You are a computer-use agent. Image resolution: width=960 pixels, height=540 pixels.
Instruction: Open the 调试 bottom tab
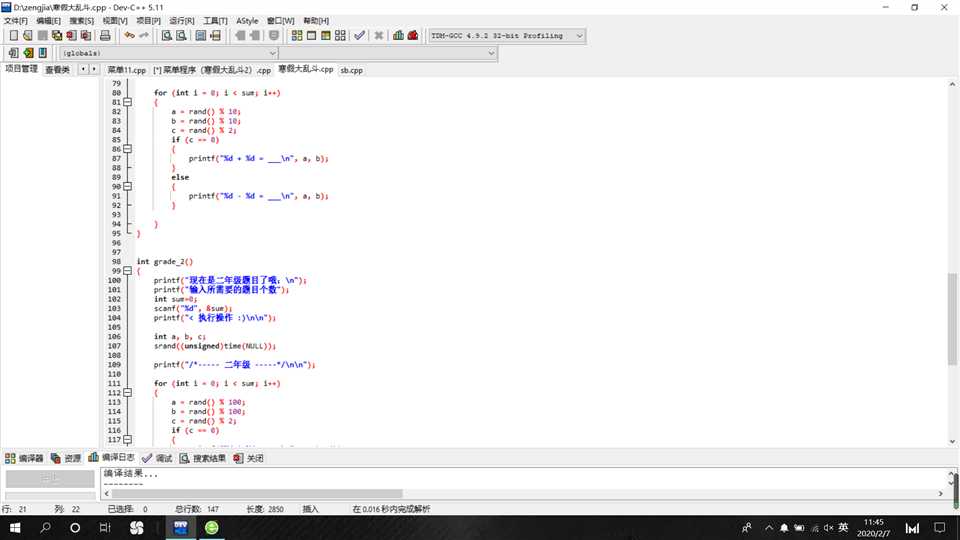click(x=157, y=458)
